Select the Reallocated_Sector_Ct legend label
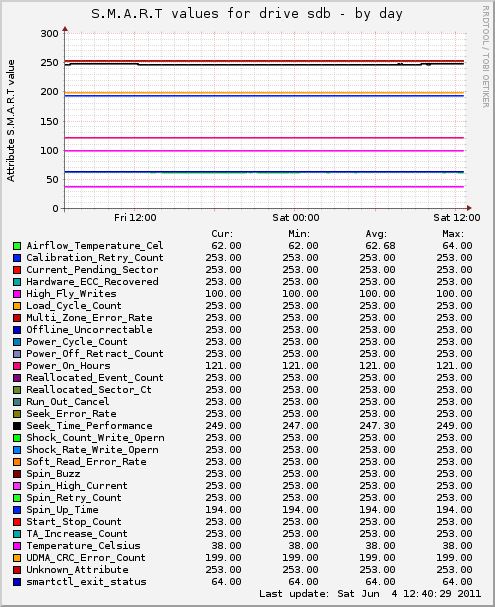 [89, 390]
